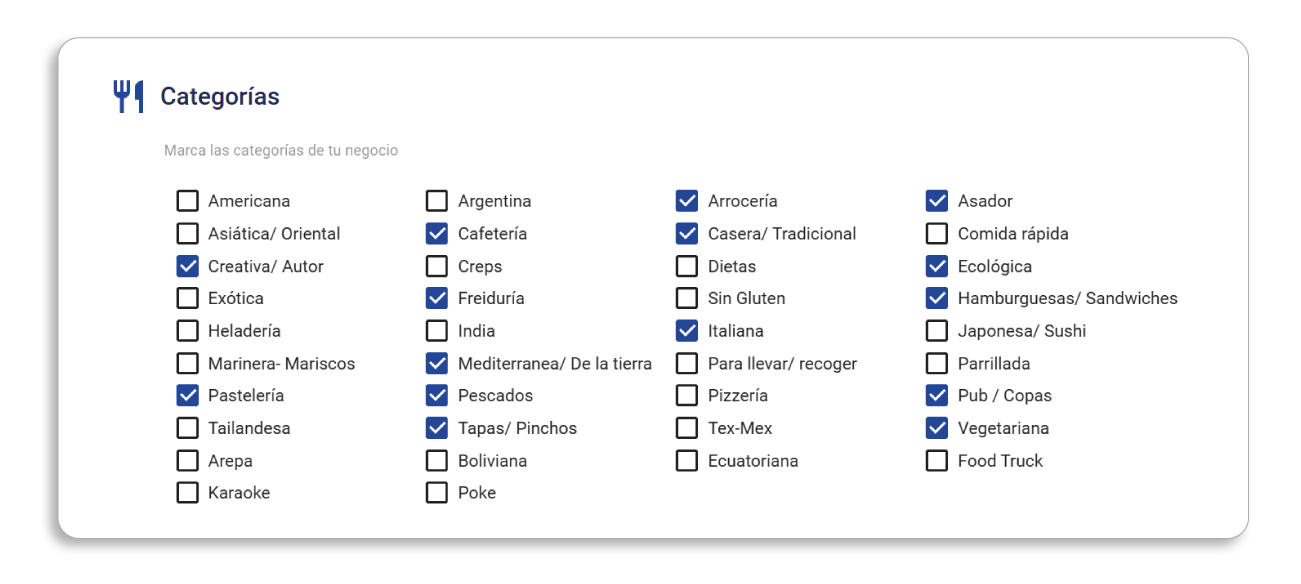The width and height of the screenshot is (1301, 584).
Task: Enable the Pizzería checkbox
Action: 687,396
